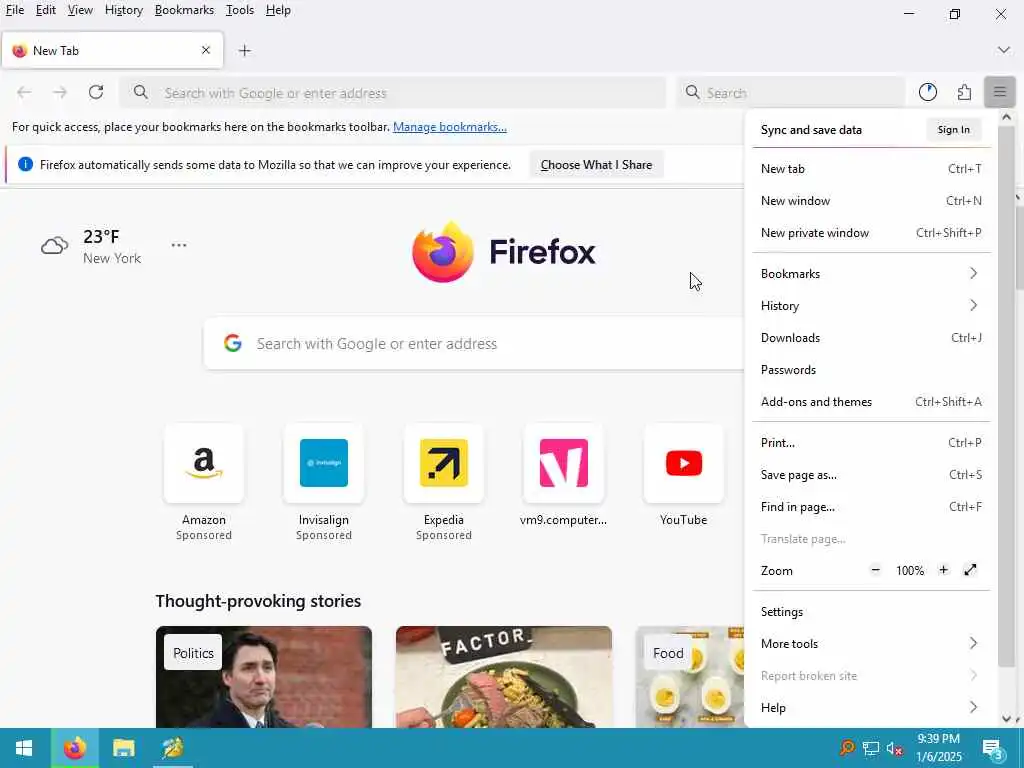1024x768 pixels.
Task: Choose Find in page...
Action: point(871,507)
